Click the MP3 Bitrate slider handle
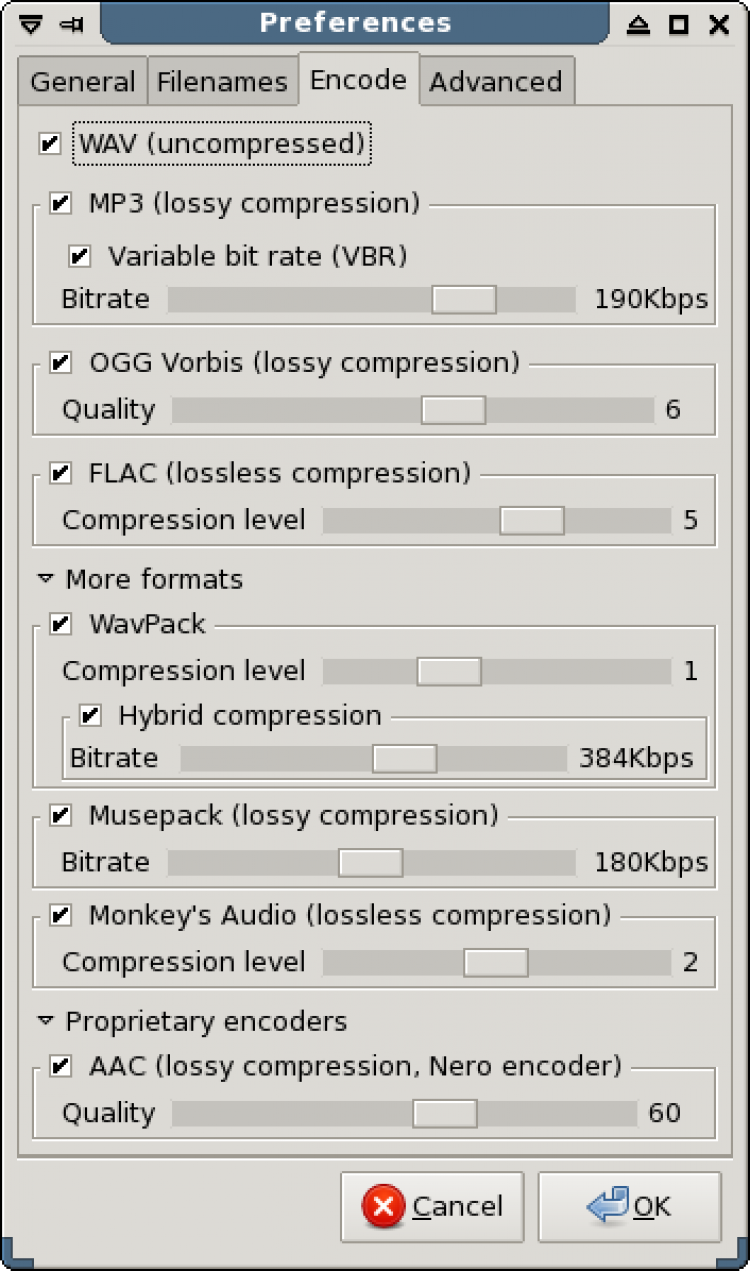 coord(464,299)
